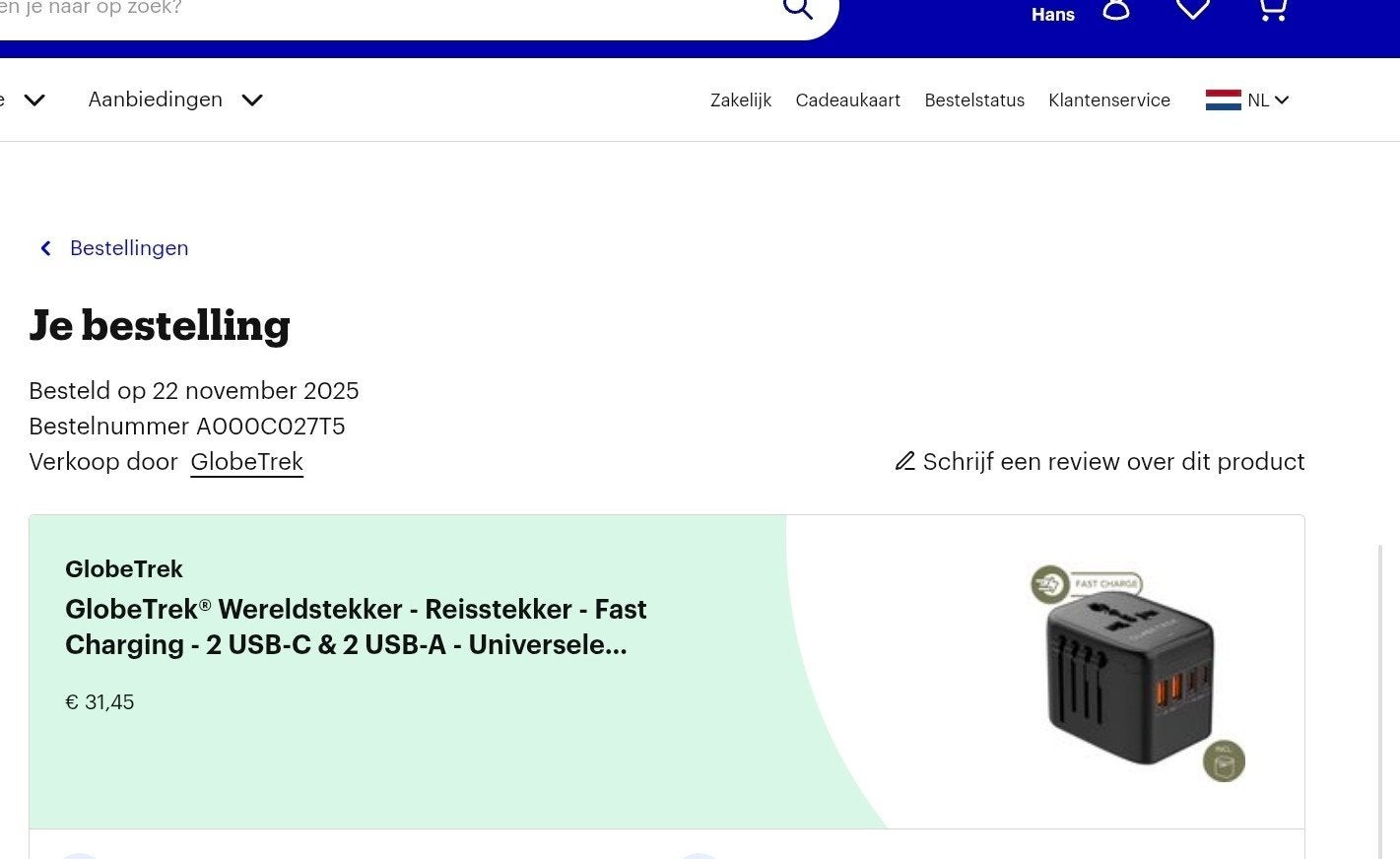1400x859 pixels.
Task: Click the 'Je bestelling' heading
Action: click(x=160, y=326)
